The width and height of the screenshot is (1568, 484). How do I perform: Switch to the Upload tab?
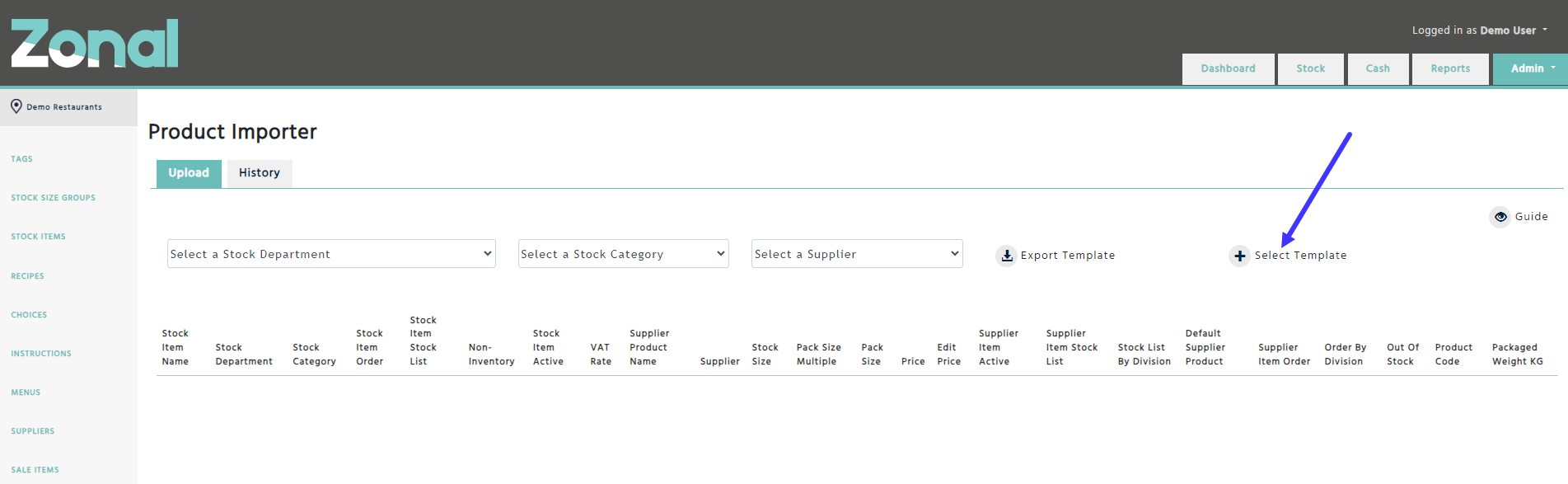click(189, 173)
